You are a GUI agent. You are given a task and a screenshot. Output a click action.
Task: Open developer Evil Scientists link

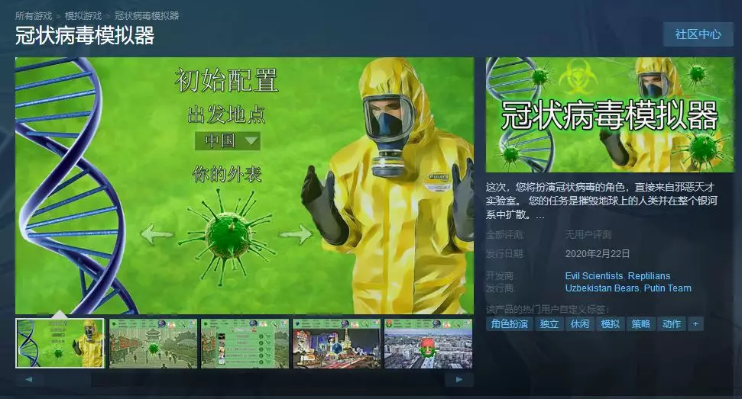point(594,276)
